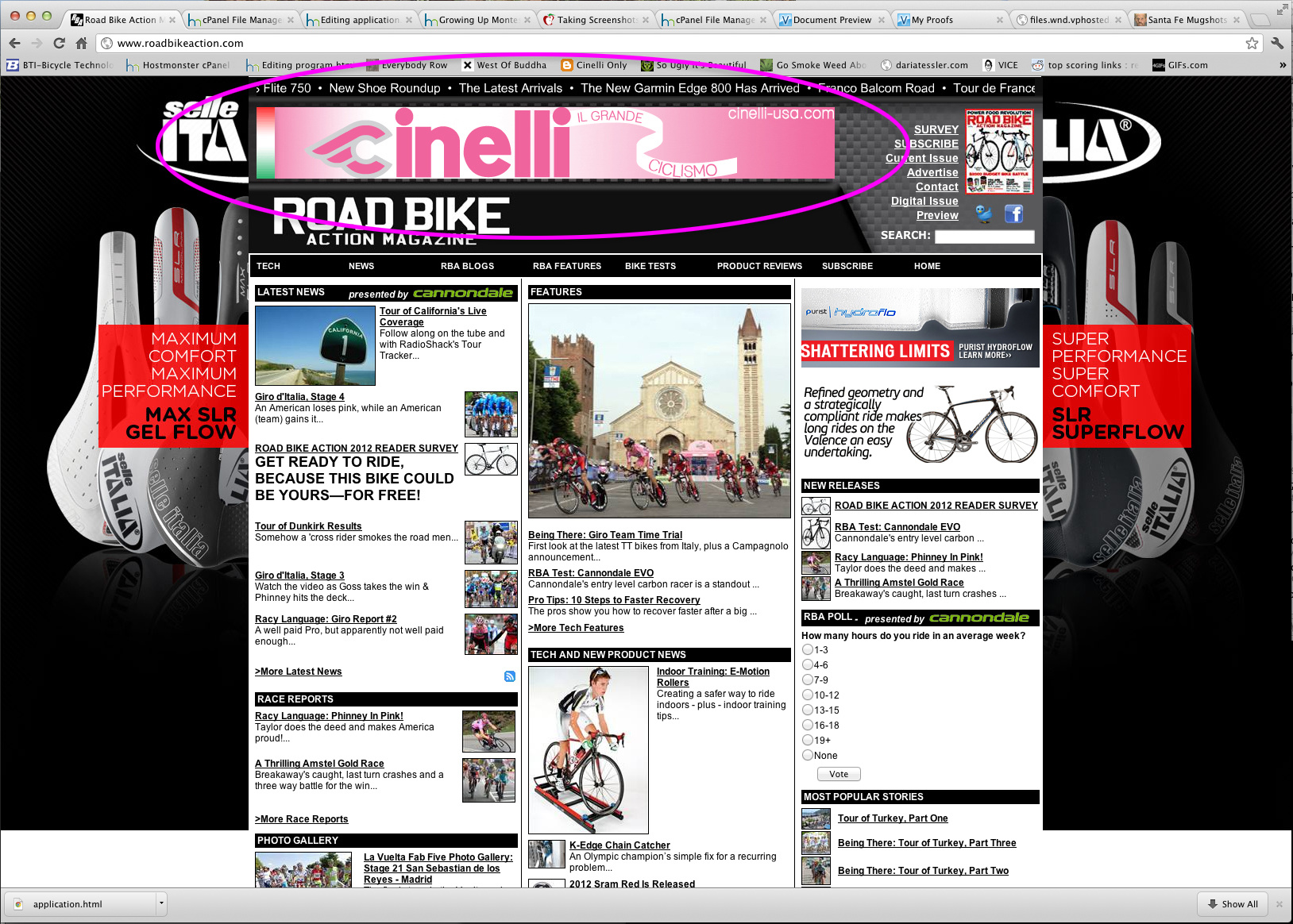The height and width of the screenshot is (924, 1293).
Task: Open the wrench settings menu icon
Action: pyautogui.click(x=1277, y=43)
